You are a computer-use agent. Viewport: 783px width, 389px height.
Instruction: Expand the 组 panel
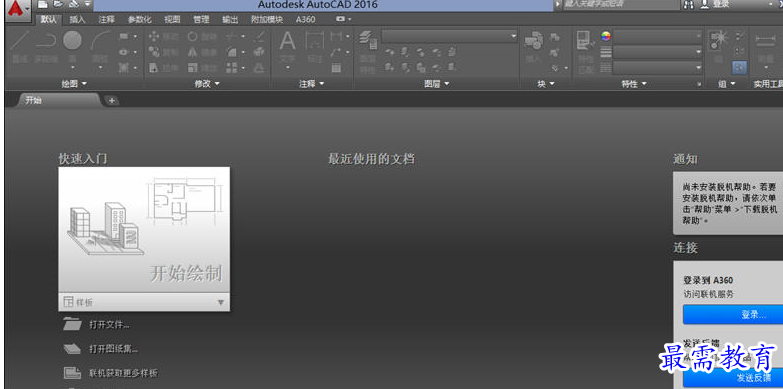(x=727, y=84)
